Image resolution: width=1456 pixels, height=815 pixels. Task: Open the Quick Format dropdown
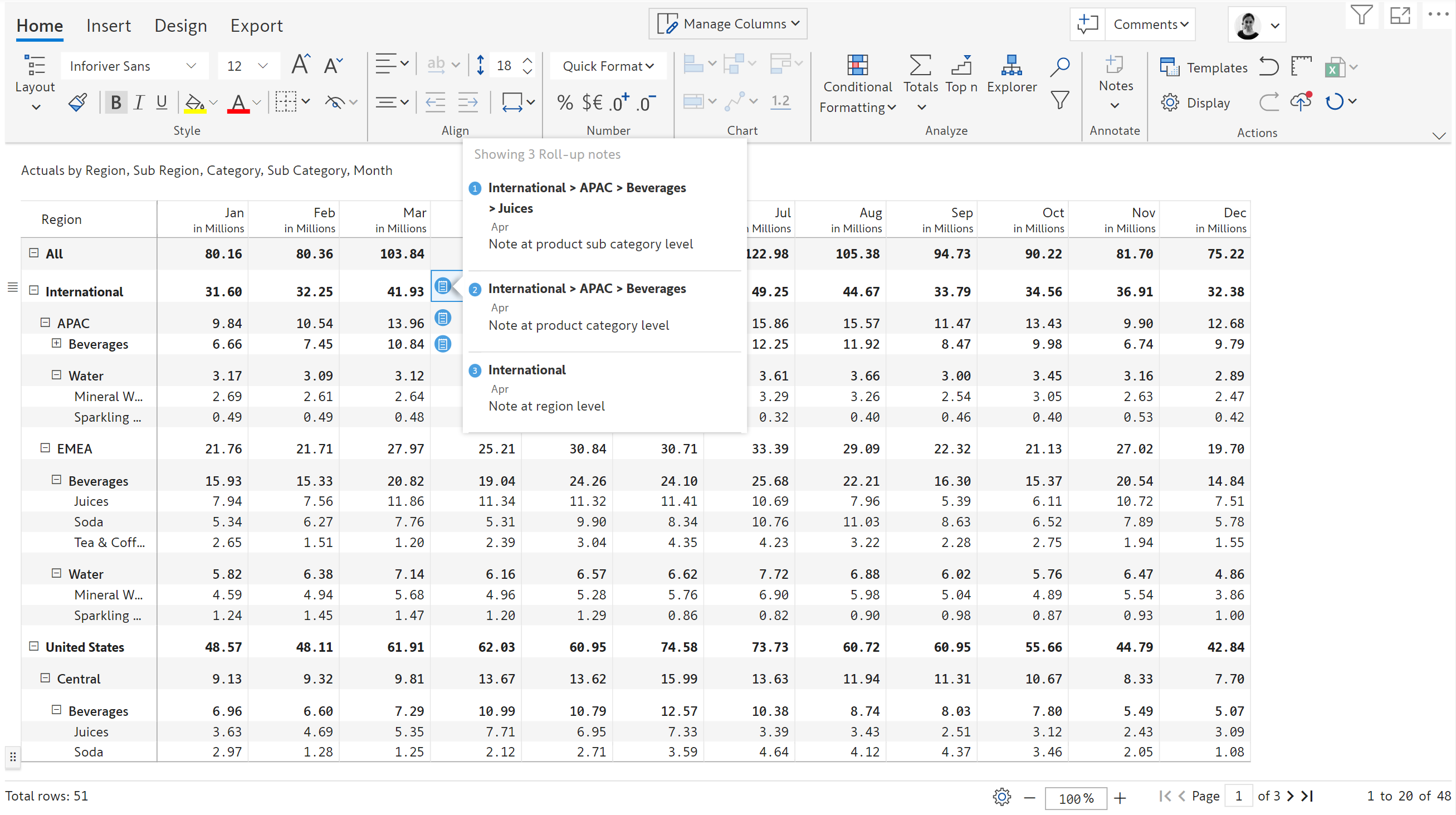click(608, 66)
